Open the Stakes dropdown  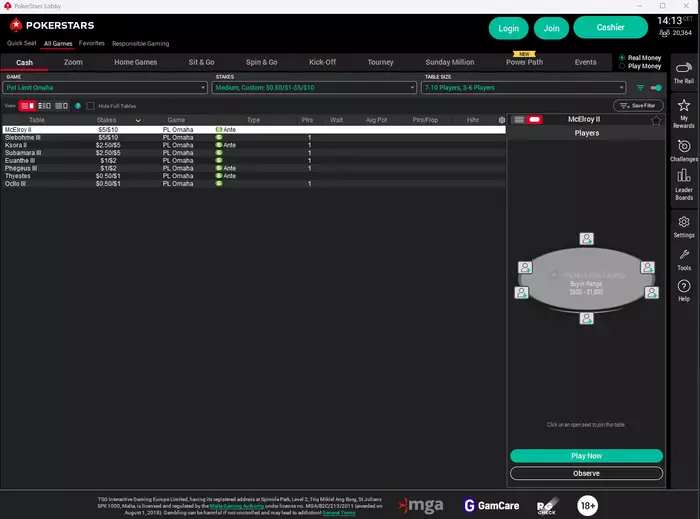314,87
